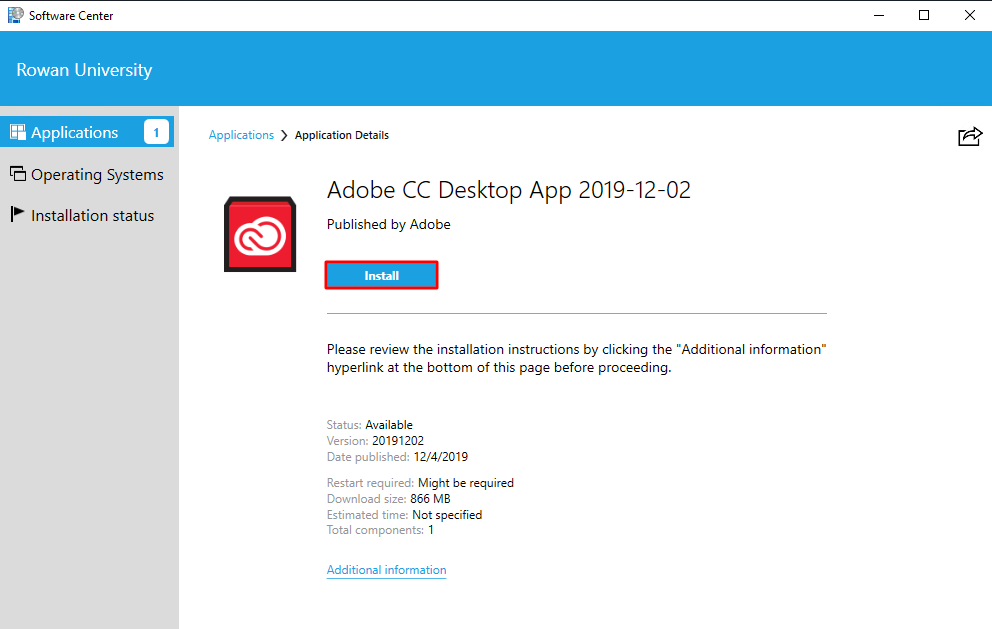Select the Application Details breadcrumb text

pyautogui.click(x=342, y=135)
